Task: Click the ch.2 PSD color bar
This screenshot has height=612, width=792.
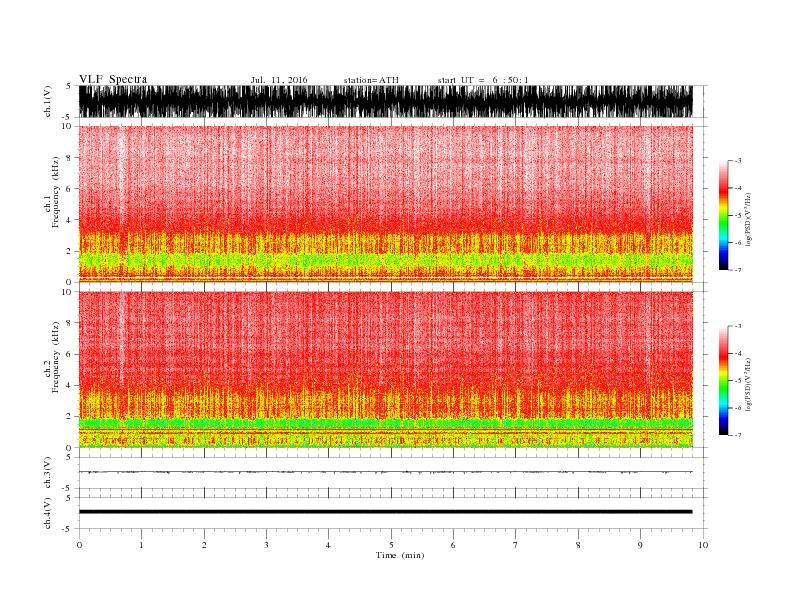Action: (x=723, y=380)
